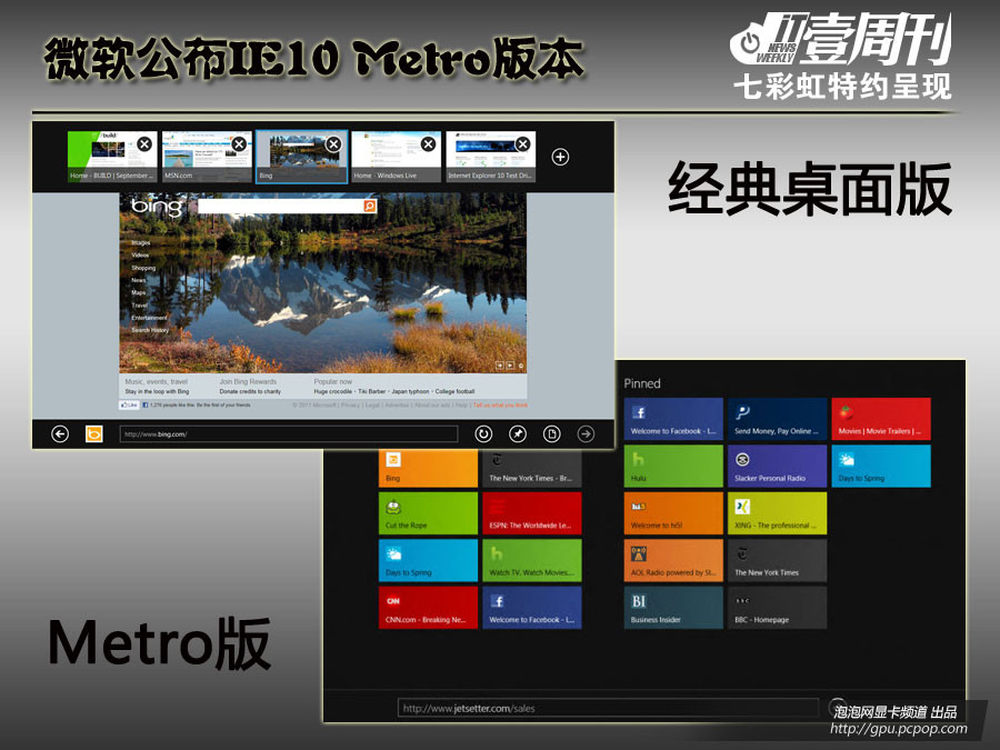Image resolution: width=1000 pixels, height=750 pixels.
Task: Open the Images link on Bing
Action: coord(141,243)
